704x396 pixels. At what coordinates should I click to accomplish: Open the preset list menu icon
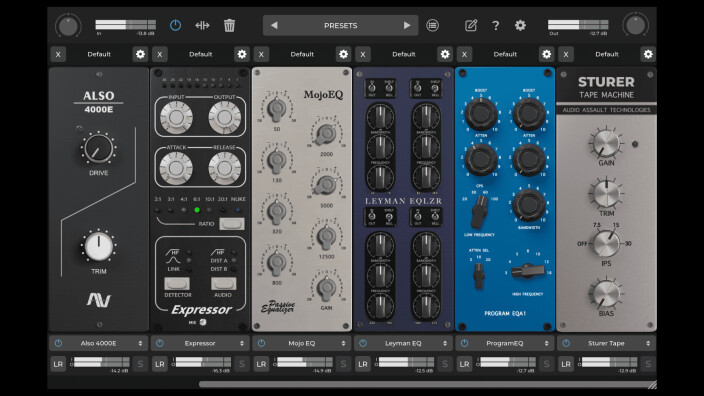(432, 26)
